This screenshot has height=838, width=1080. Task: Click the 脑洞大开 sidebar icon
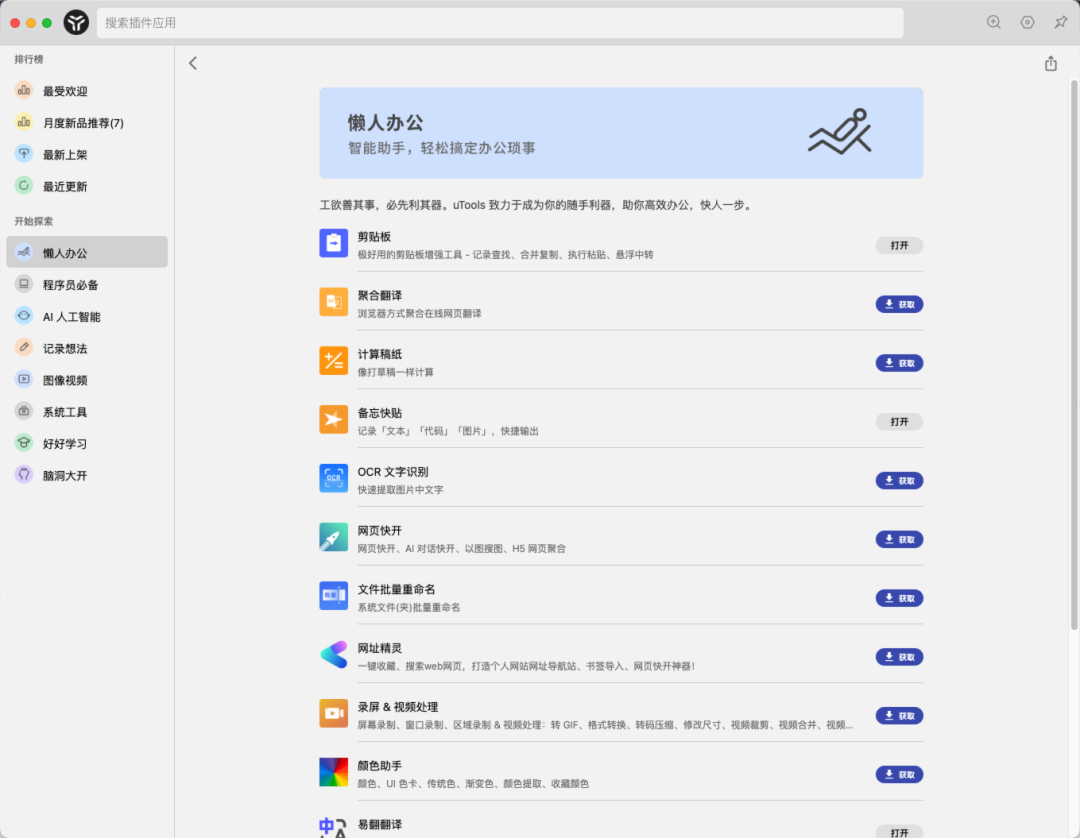pyautogui.click(x=24, y=474)
